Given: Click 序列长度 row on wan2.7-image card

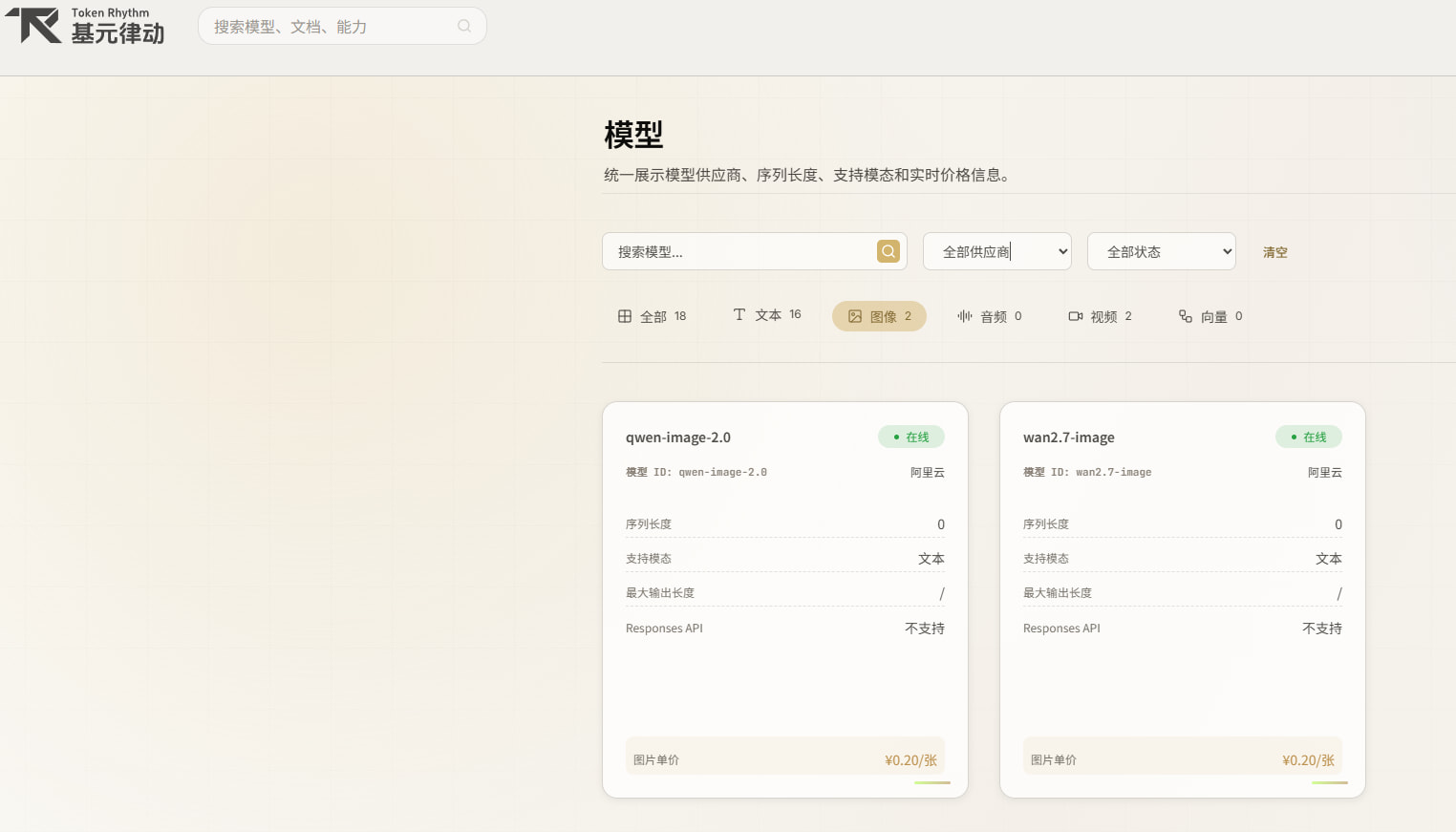Looking at the screenshot, I should 1183,523.
